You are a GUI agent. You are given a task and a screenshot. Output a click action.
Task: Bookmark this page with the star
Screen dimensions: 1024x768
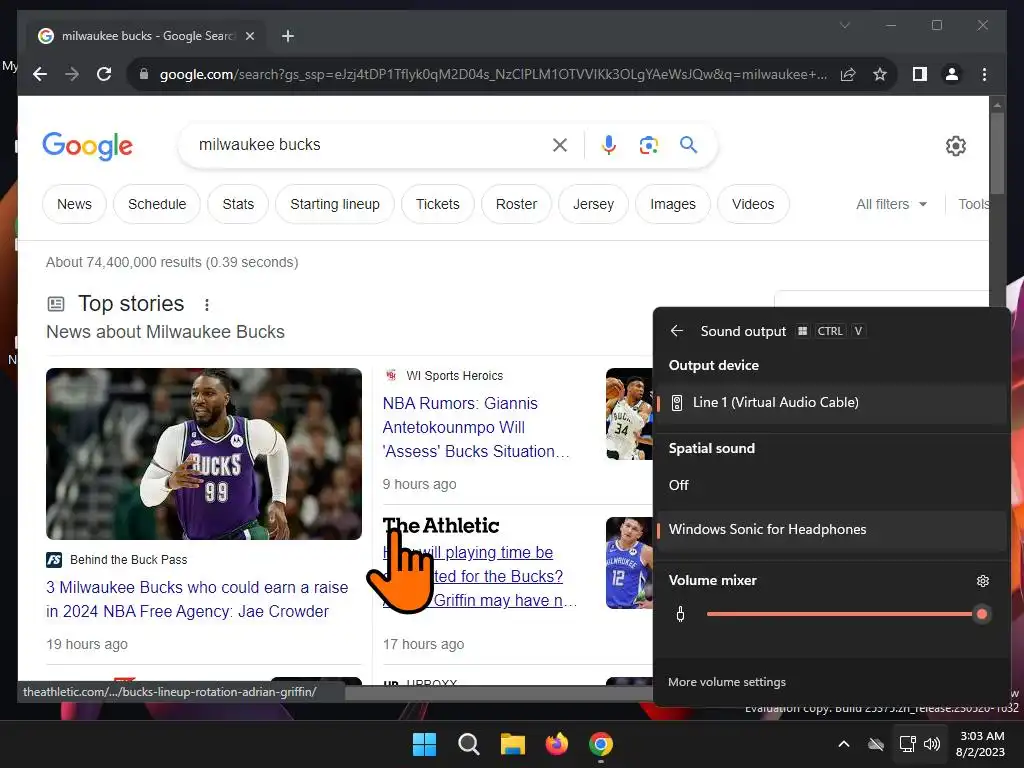[880, 74]
